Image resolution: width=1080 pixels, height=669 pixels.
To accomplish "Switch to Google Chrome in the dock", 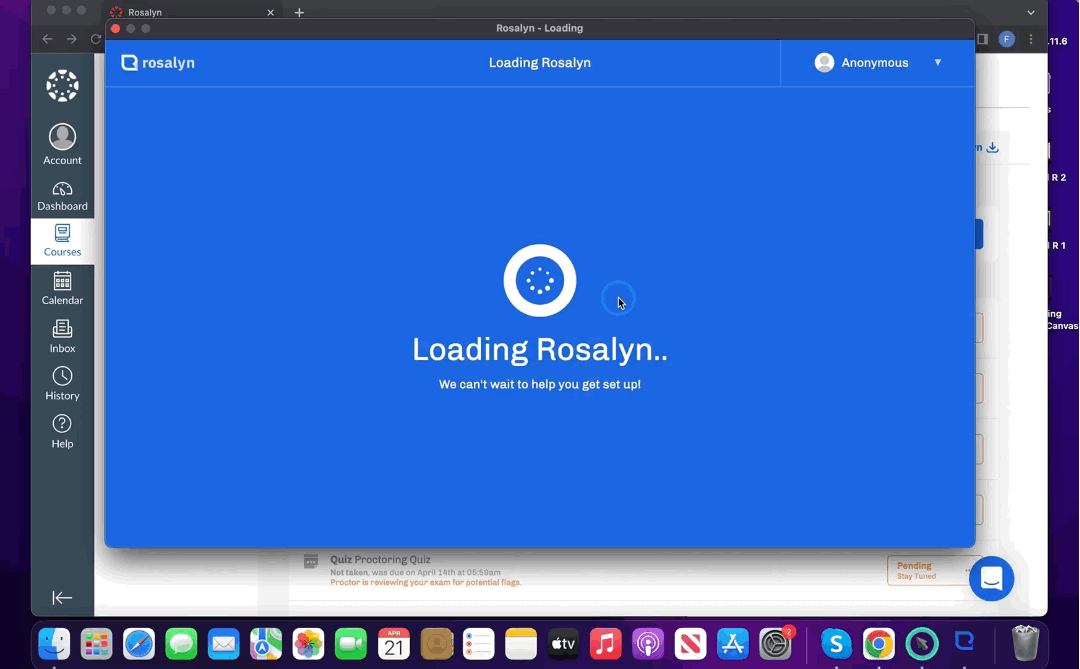I will pos(879,644).
